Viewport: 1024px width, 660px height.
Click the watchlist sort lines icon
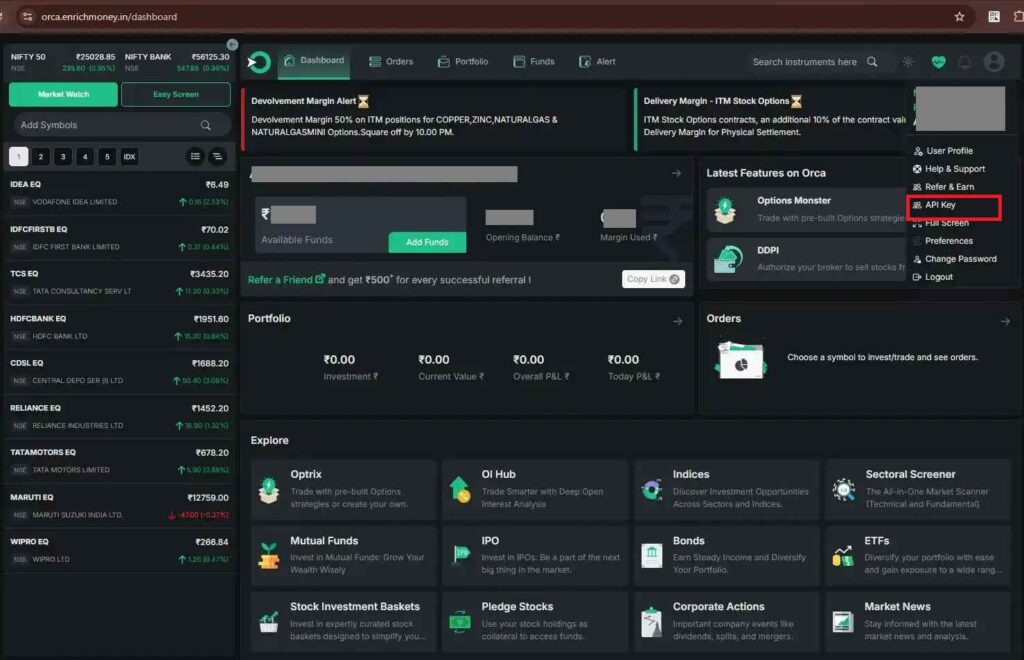pyautogui.click(x=217, y=156)
